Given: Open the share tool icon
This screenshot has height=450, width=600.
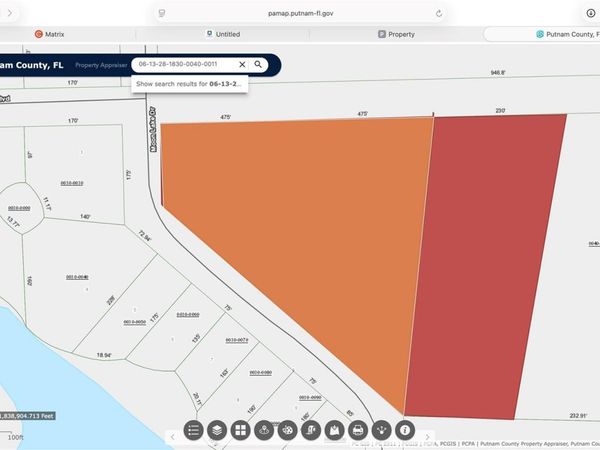Looking at the screenshot, I should [x=381, y=430].
